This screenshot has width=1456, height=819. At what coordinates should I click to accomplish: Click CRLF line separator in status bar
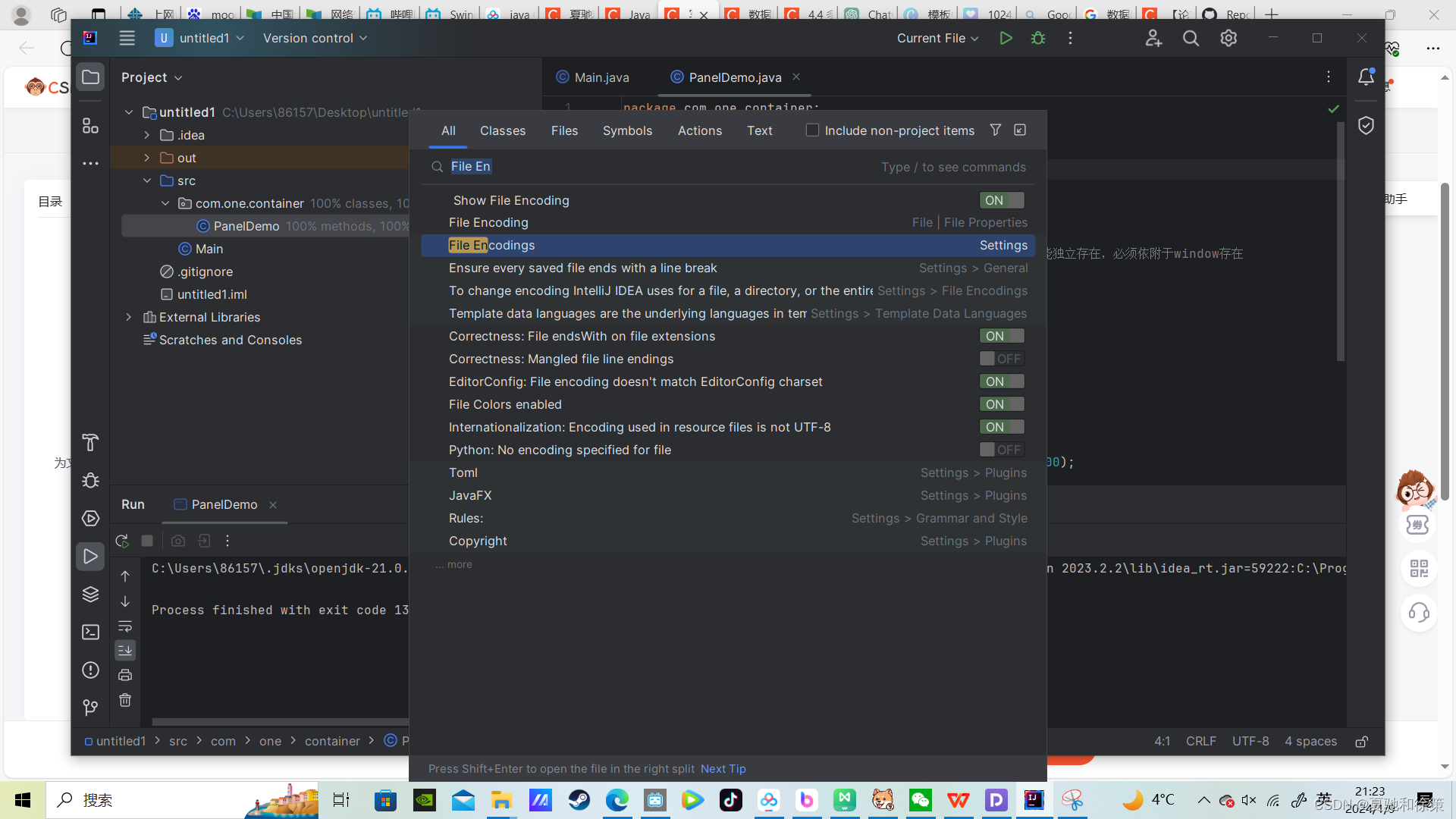point(1201,742)
